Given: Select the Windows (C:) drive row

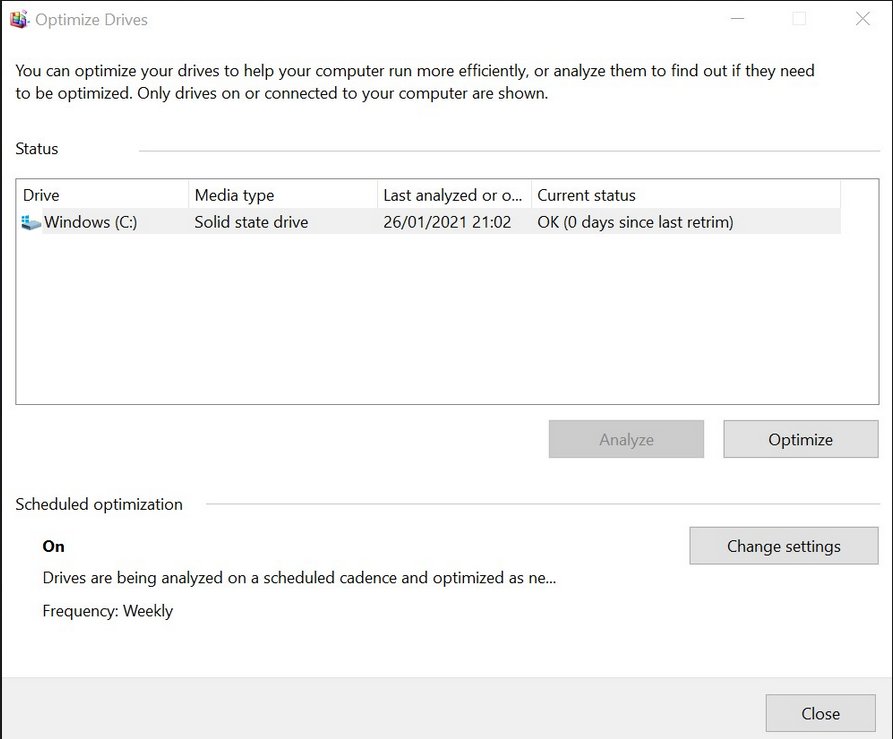Looking at the screenshot, I should pyautogui.click(x=430, y=222).
